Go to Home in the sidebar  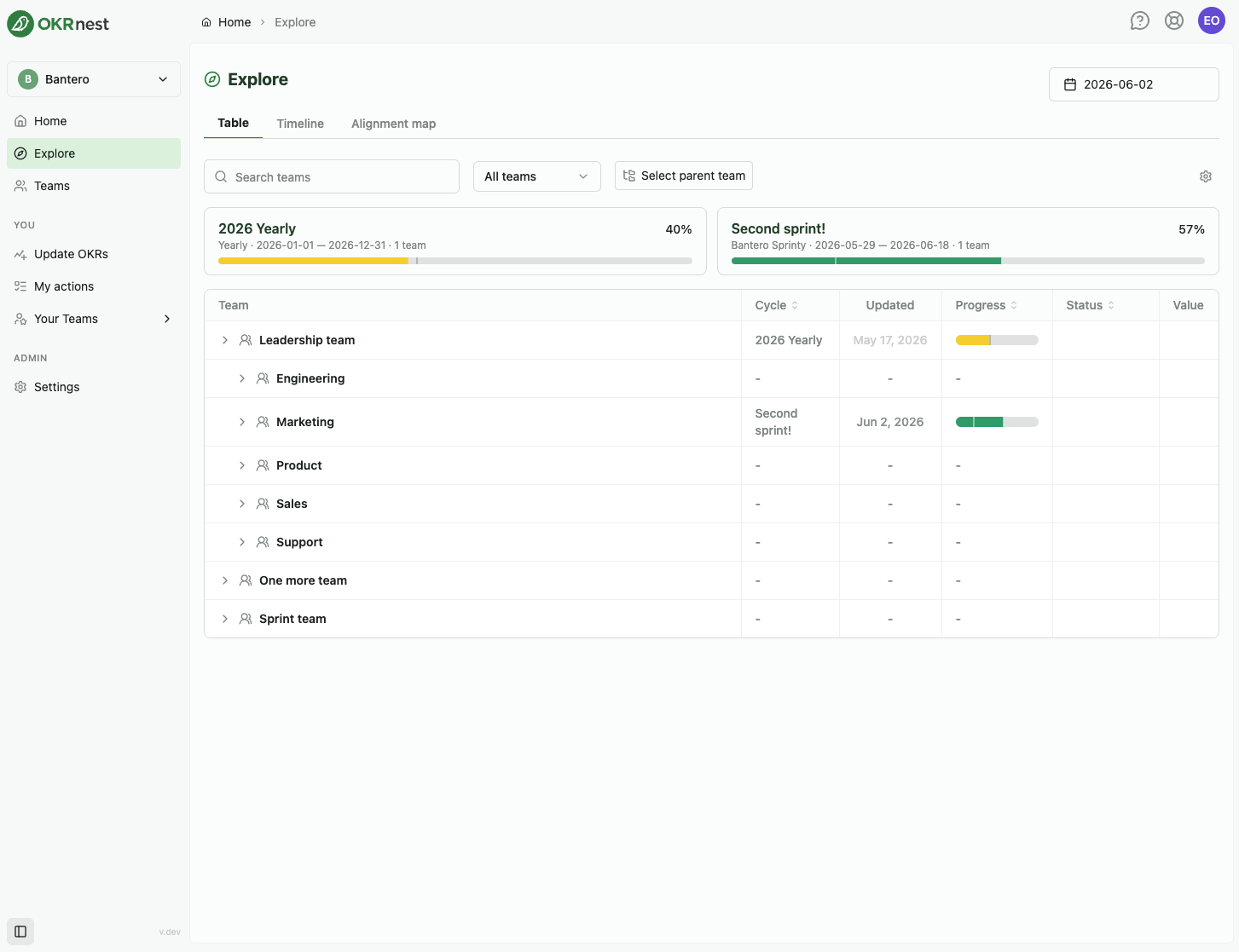pyautogui.click(x=94, y=121)
